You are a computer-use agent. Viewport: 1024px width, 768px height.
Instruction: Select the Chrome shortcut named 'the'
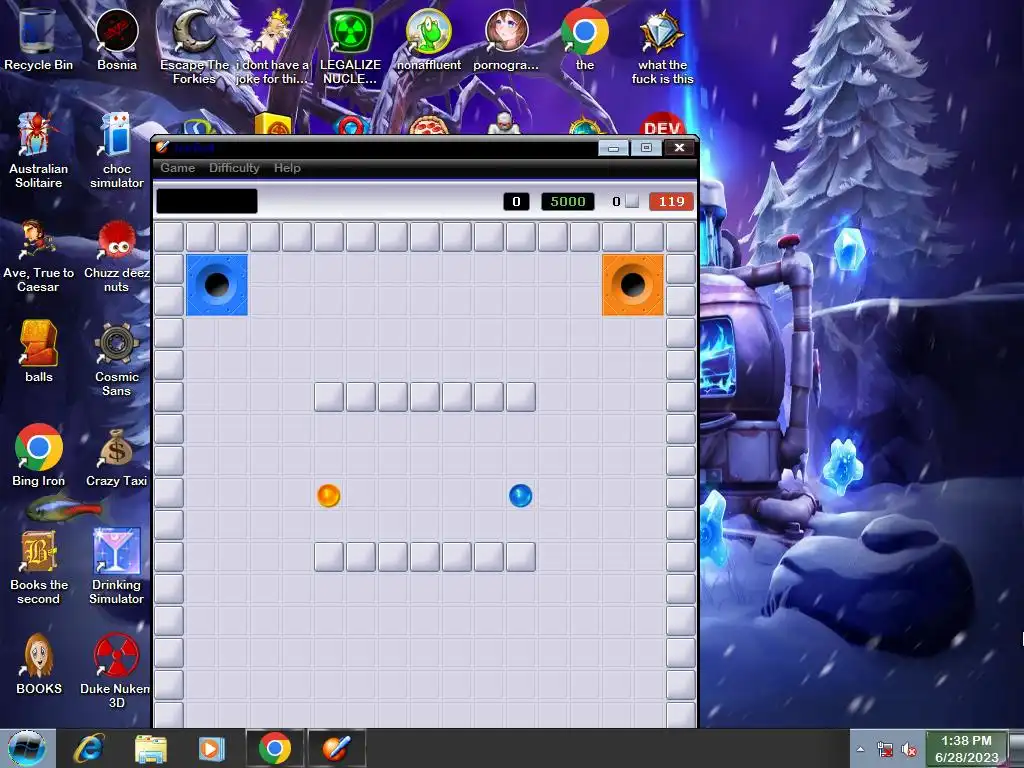pyautogui.click(x=584, y=39)
